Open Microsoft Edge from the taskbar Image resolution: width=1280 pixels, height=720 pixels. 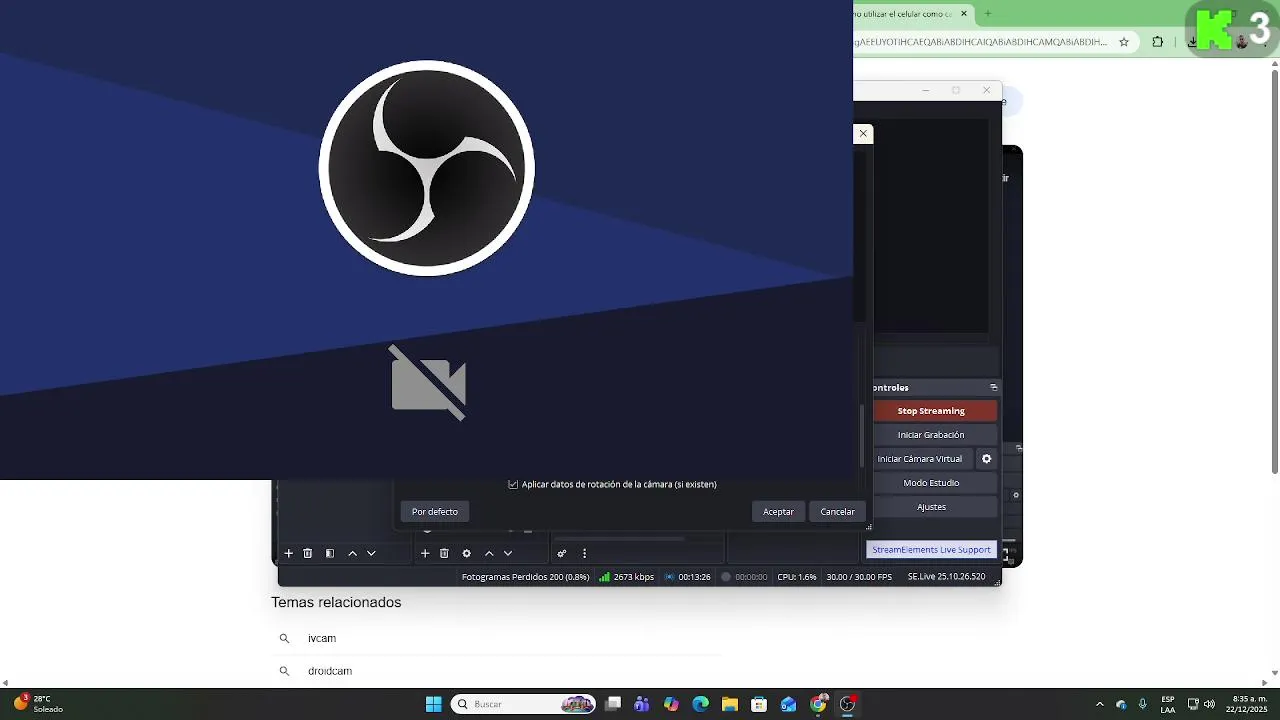click(701, 704)
